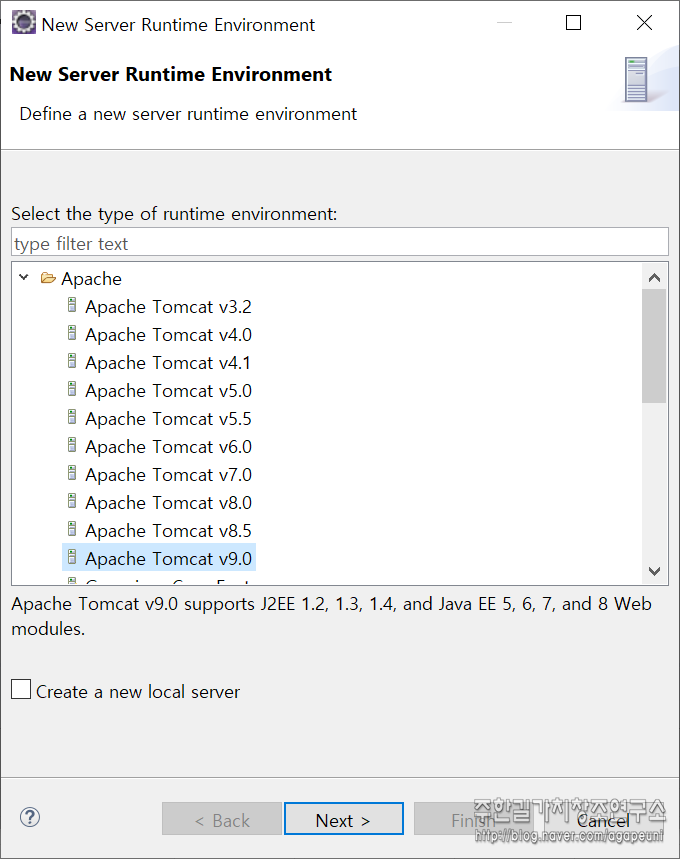Click the type filter text field
680x859 pixels.
(x=340, y=242)
